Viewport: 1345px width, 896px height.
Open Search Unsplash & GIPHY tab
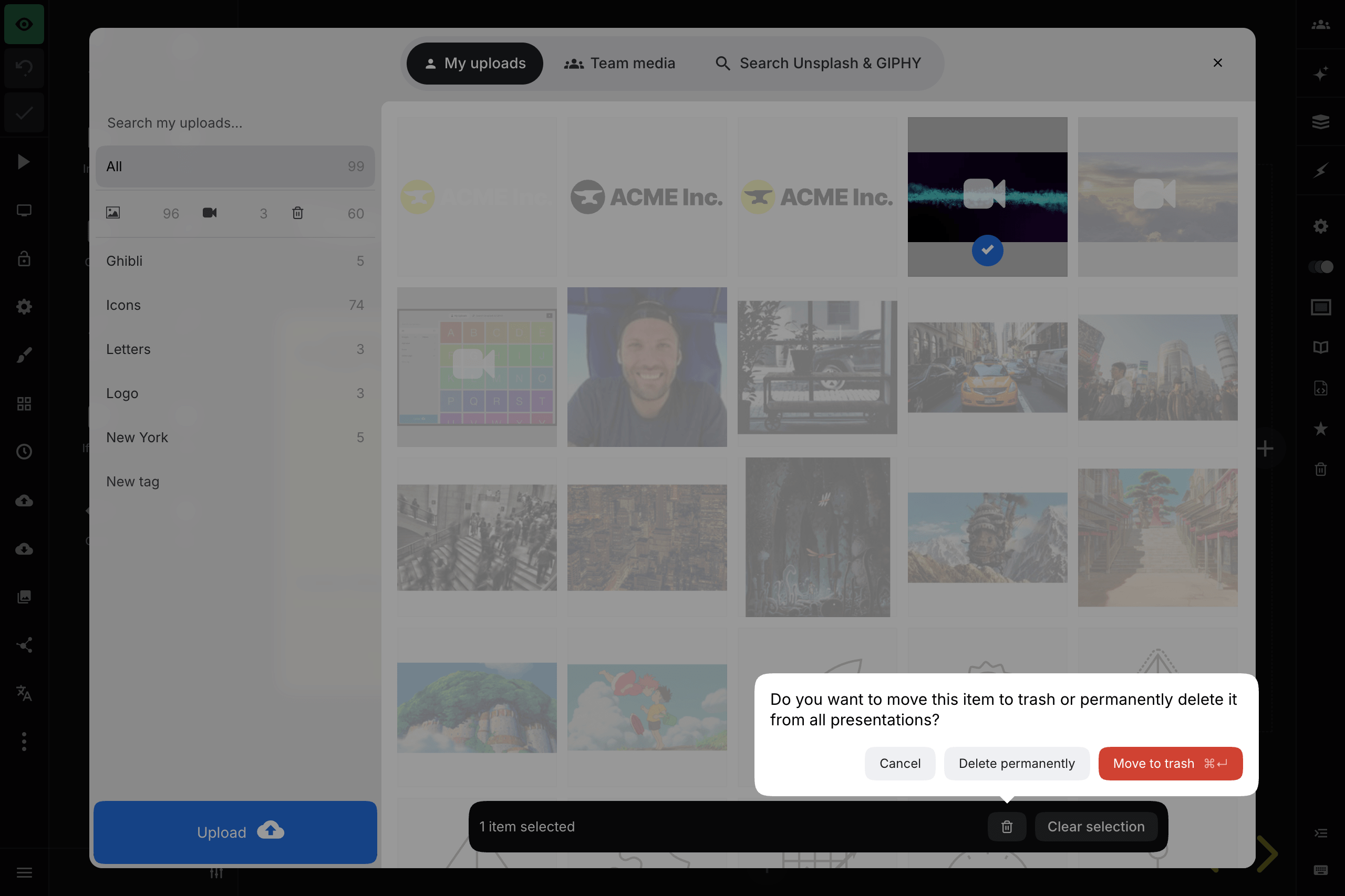[x=818, y=63]
